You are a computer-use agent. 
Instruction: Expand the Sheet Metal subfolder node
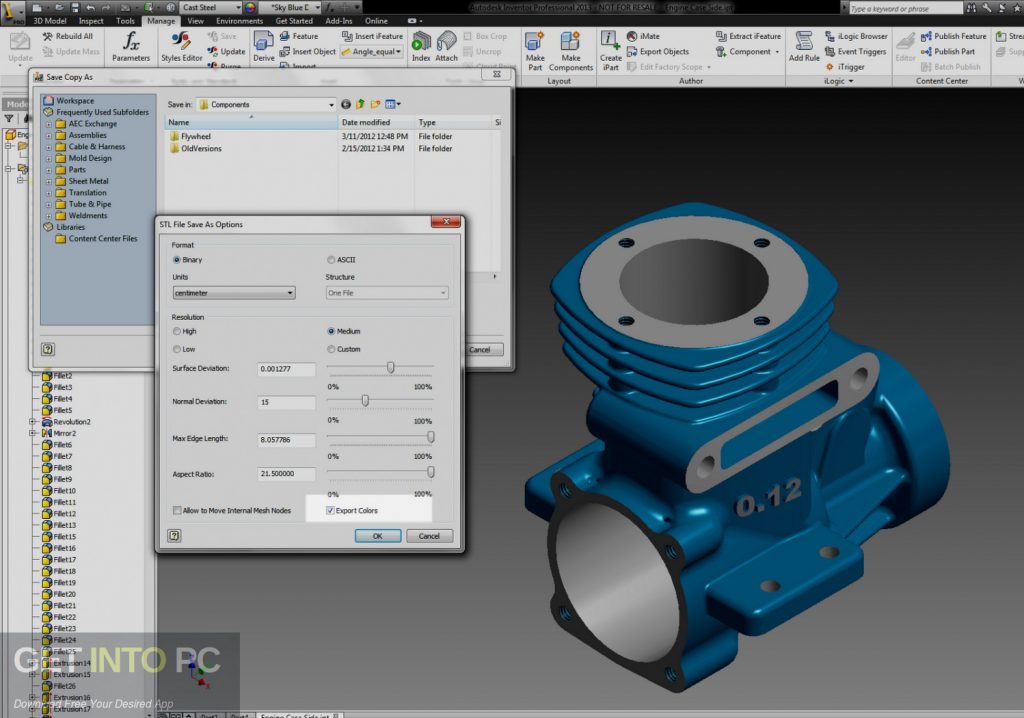coord(48,182)
